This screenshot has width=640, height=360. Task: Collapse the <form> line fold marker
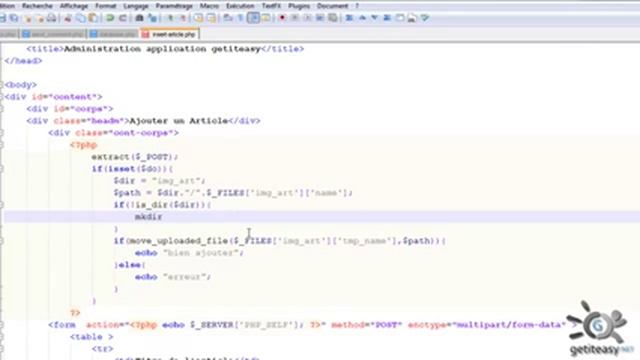click(x=2, y=325)
